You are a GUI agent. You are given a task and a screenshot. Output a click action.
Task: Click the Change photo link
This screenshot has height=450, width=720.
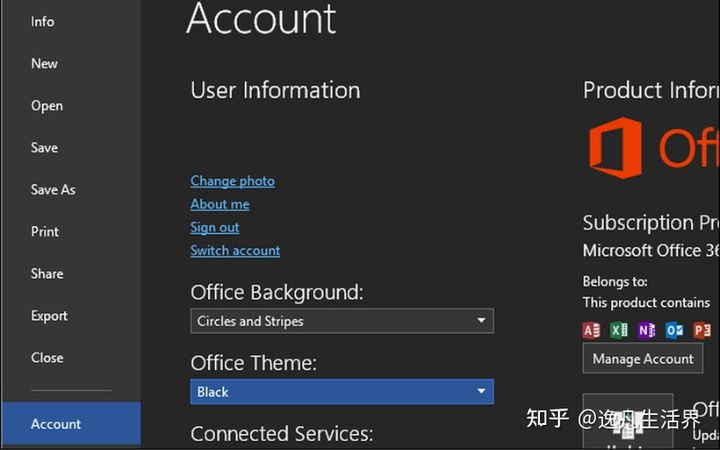tap(232, 181)
